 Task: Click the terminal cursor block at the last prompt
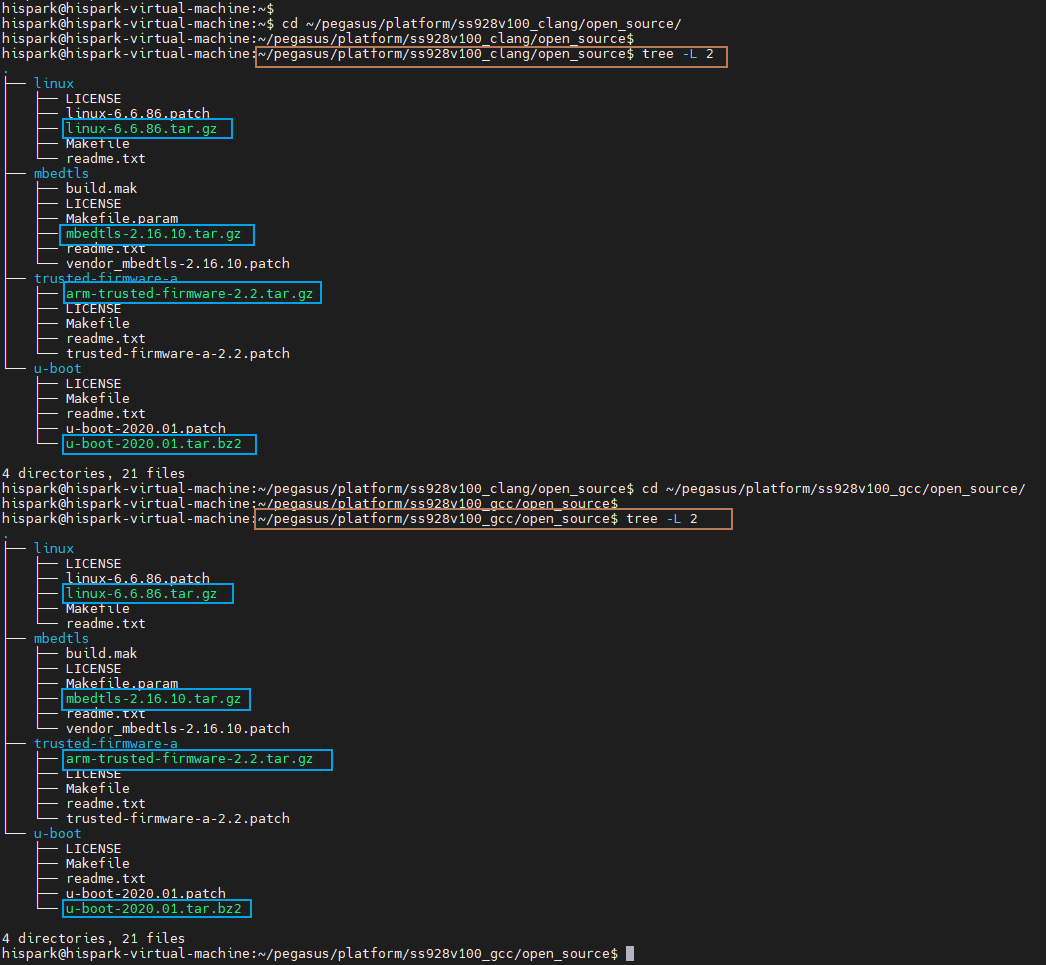630,954
